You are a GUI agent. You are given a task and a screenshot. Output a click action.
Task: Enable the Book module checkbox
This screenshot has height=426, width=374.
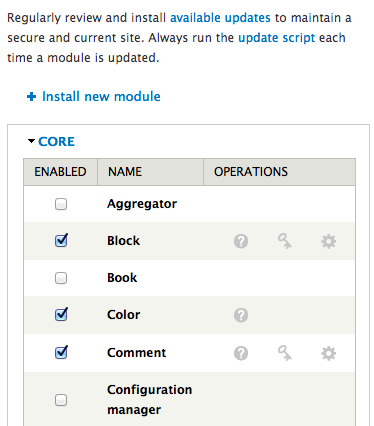point(61,278)
